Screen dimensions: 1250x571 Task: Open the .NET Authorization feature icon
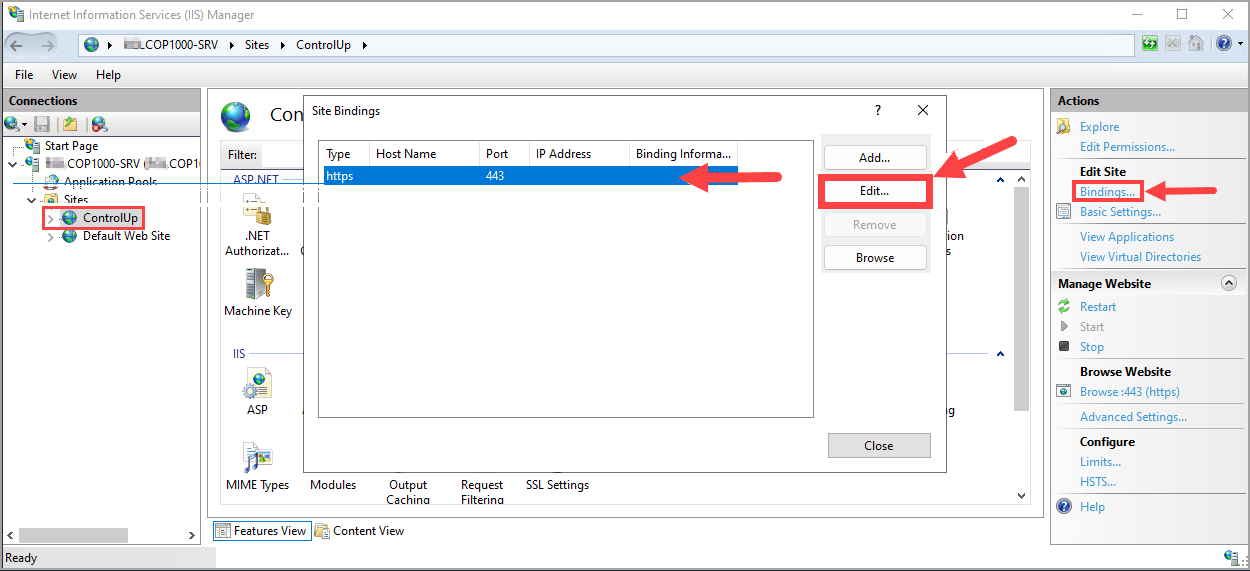[258, 210]
